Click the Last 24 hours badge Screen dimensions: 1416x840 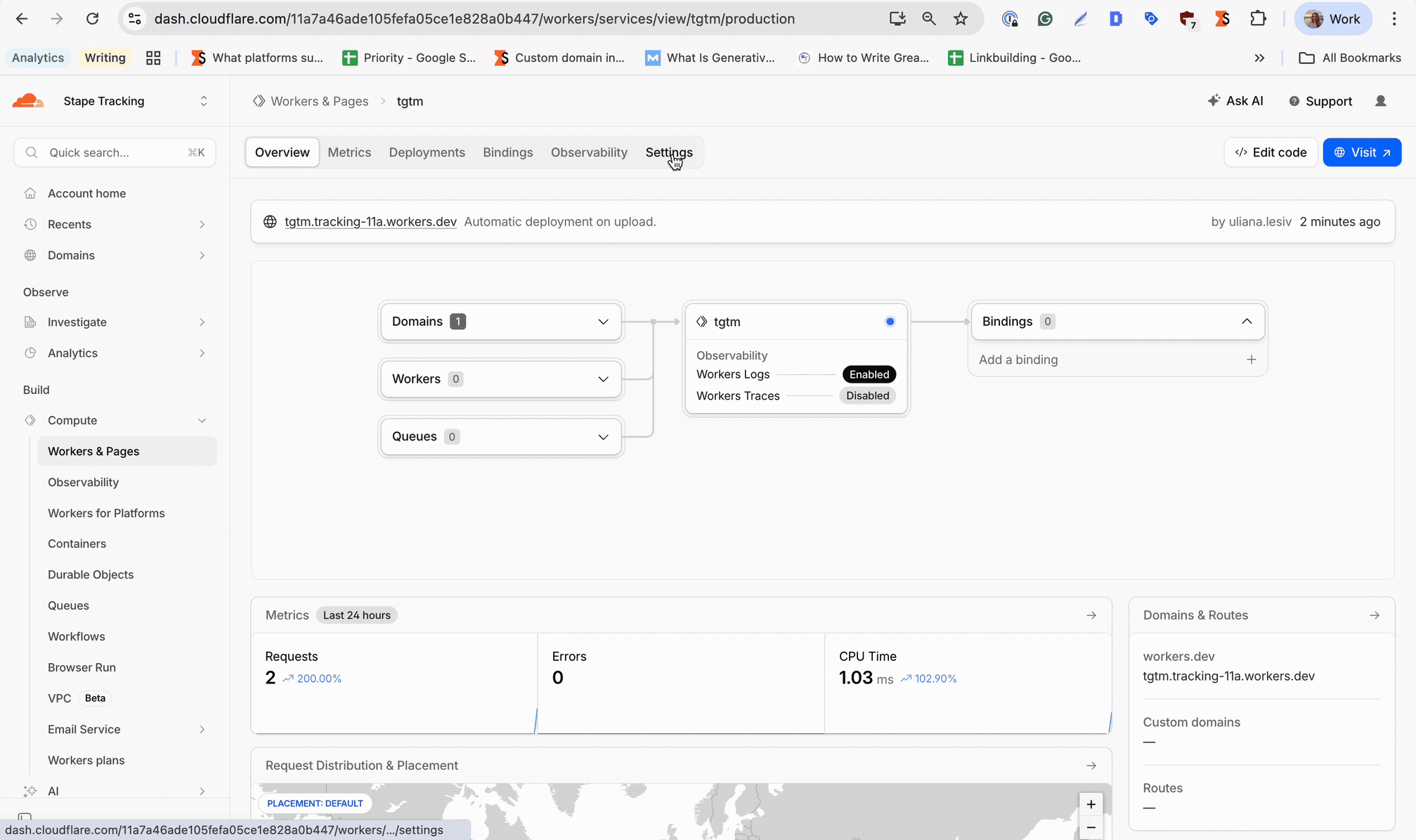(x=356, y=615)
